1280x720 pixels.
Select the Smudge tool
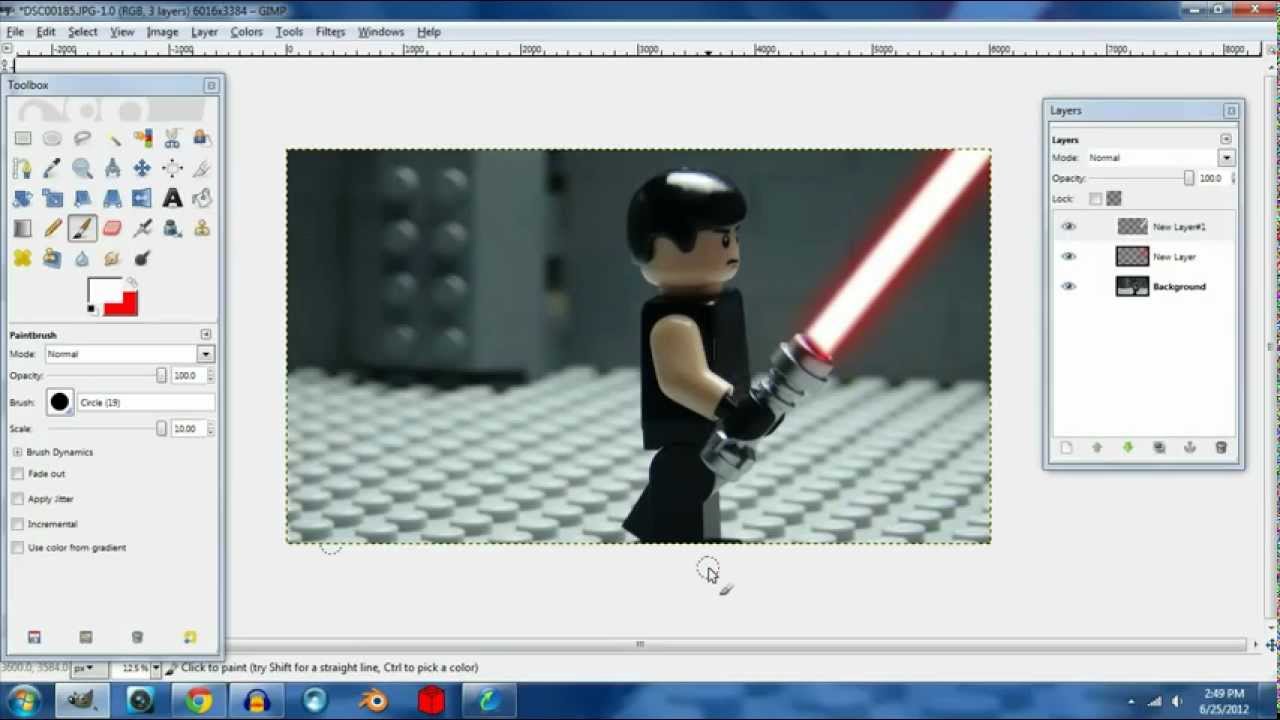[x=112, y=258]
